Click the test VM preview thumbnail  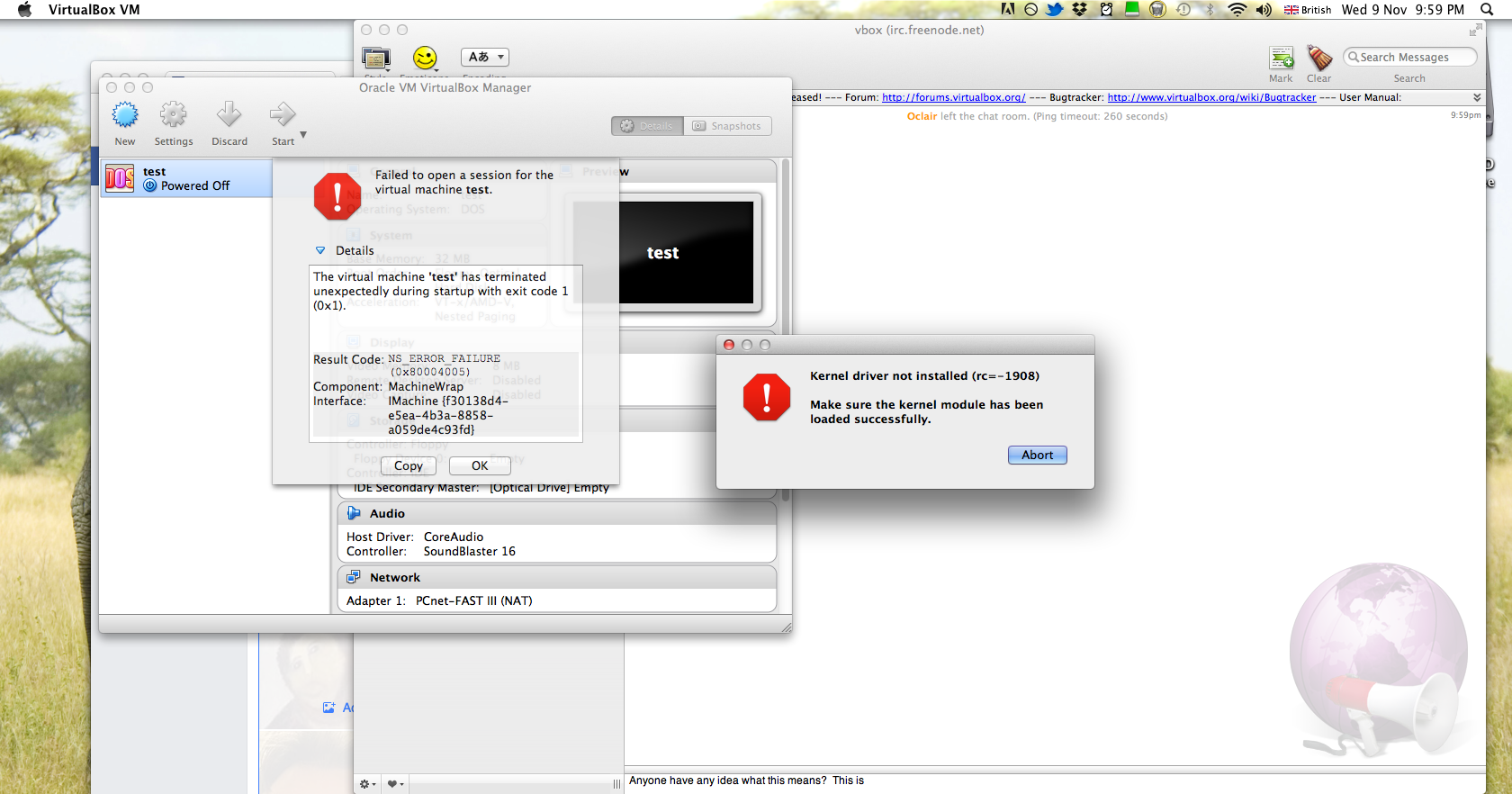click(x=662, y=253)
